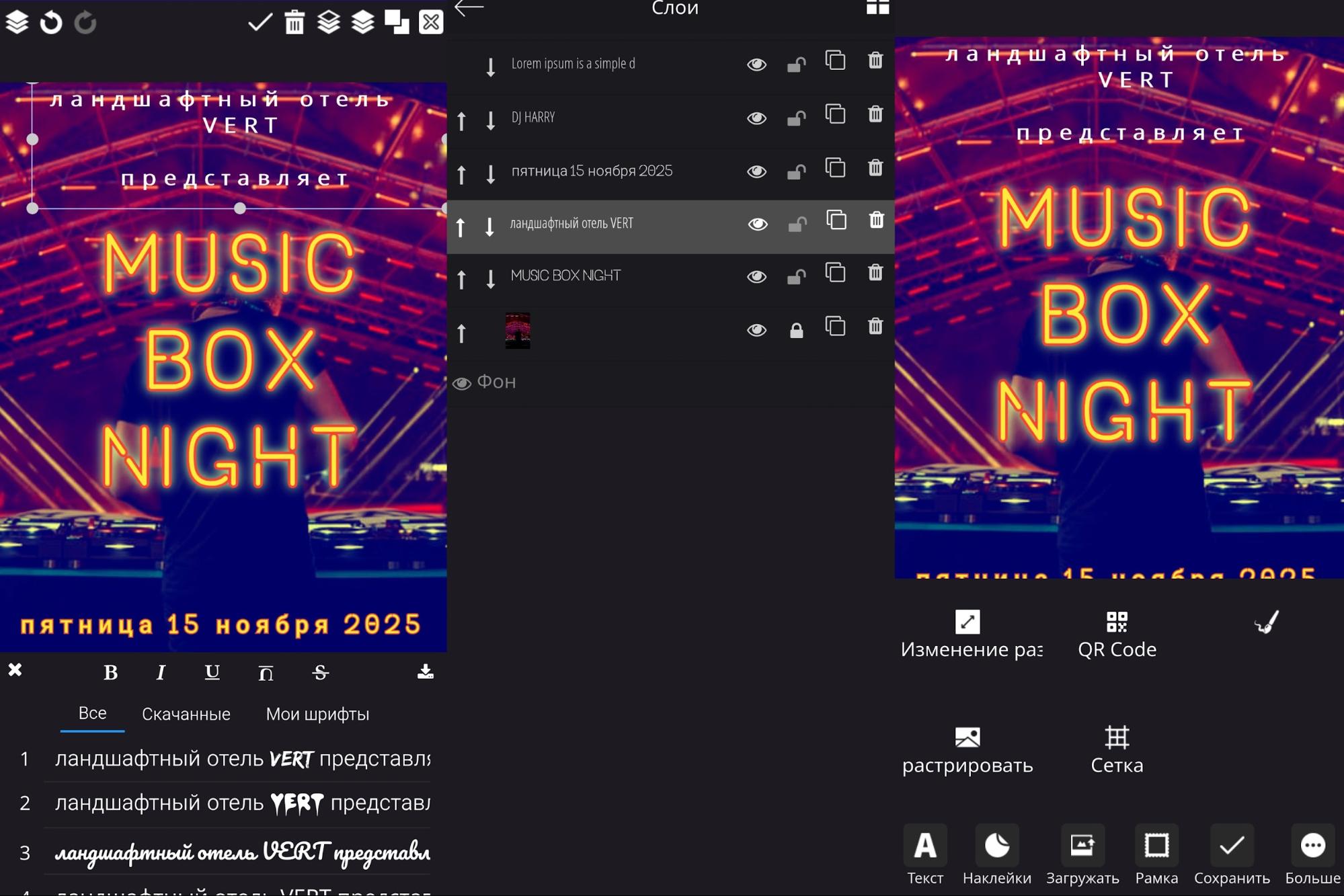Click the download fonts icon
Viewport: 1344px width, 896px height.
pyautogui.click(x=425, y=671)
